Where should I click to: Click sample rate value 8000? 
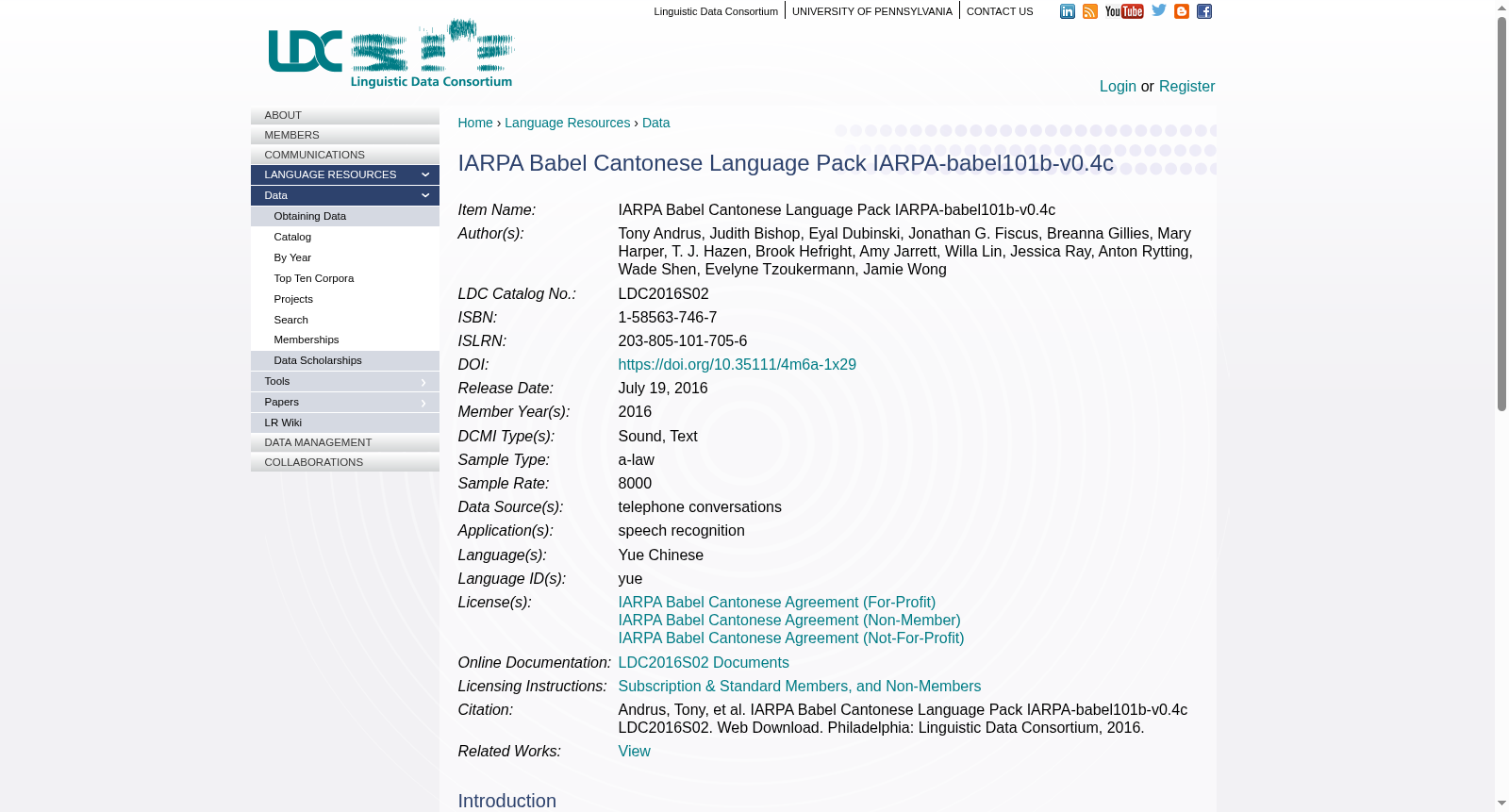(636, 483)
